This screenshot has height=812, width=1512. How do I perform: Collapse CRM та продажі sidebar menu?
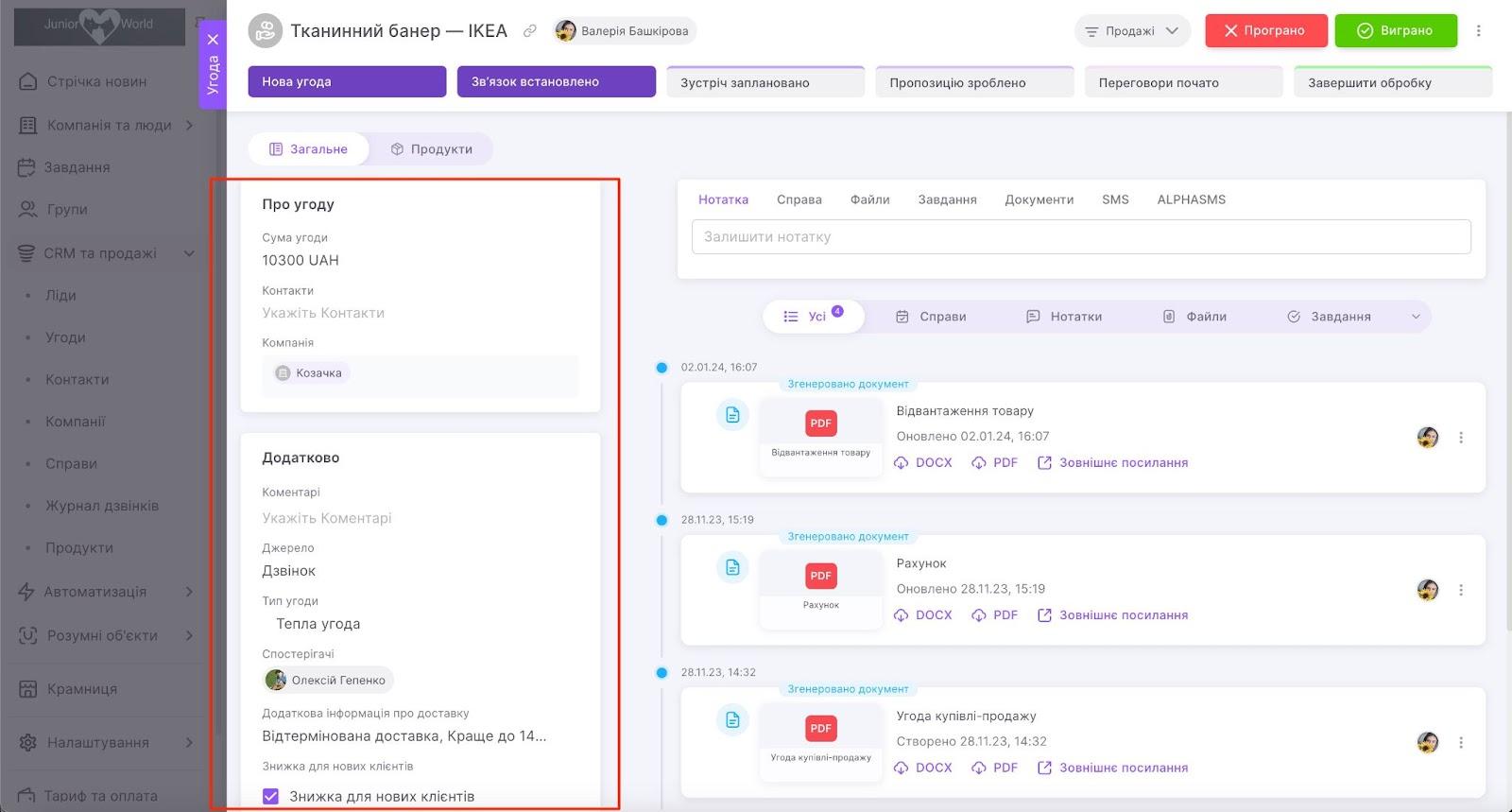click(189, 253)
